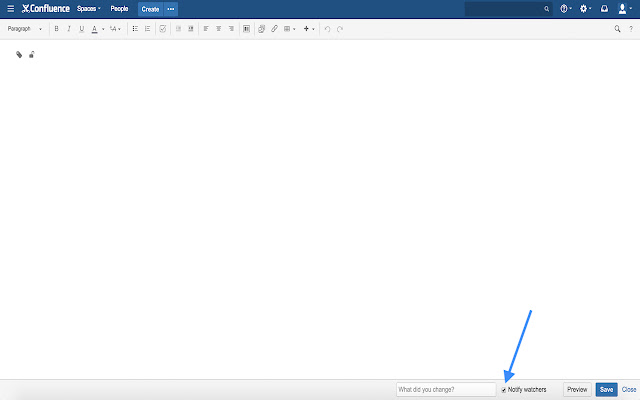The image size is (640, 400).
Task: Redo the last edit
Action: [x=340, y=29]
